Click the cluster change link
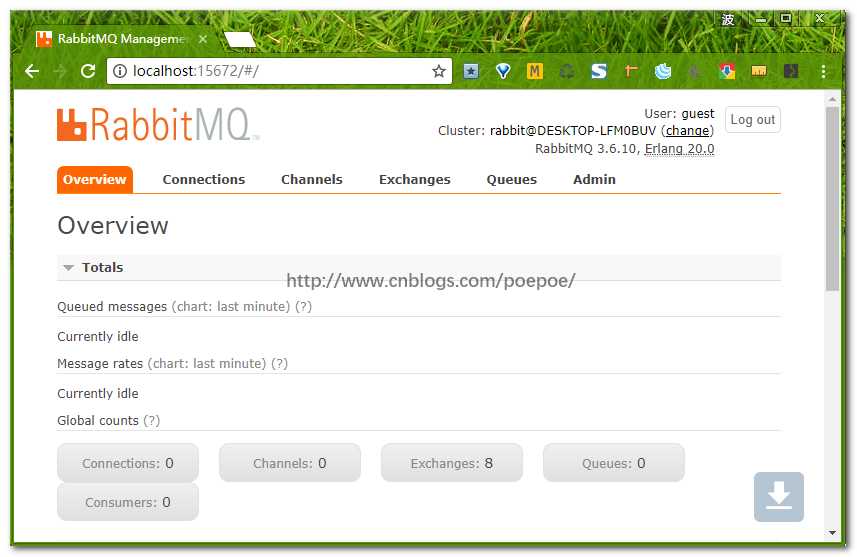Image resolution: width=857 pixels, height=557 pixels. [x=687, y=131]
